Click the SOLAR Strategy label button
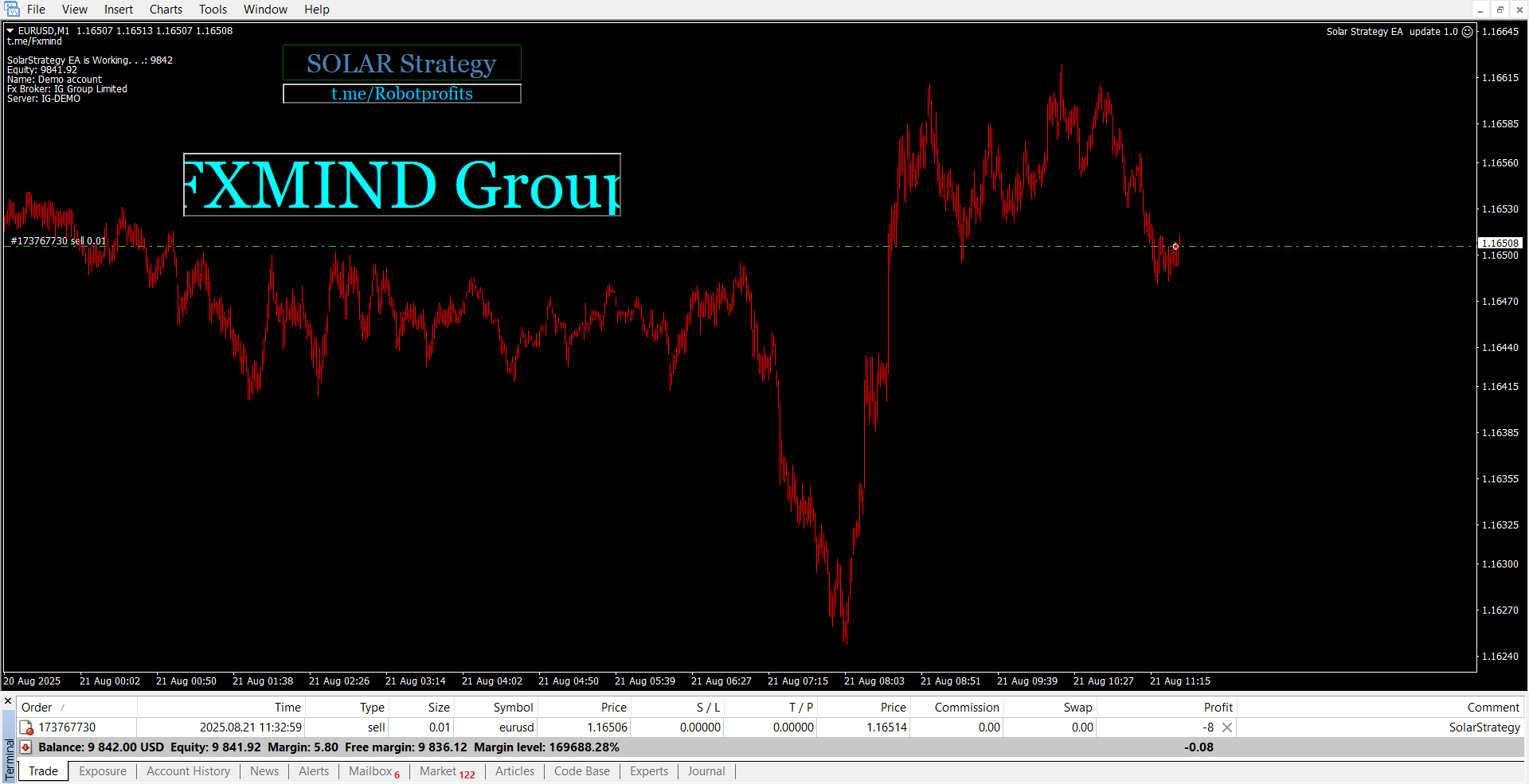Screen dimensions: 1529x784 [401, 63]
